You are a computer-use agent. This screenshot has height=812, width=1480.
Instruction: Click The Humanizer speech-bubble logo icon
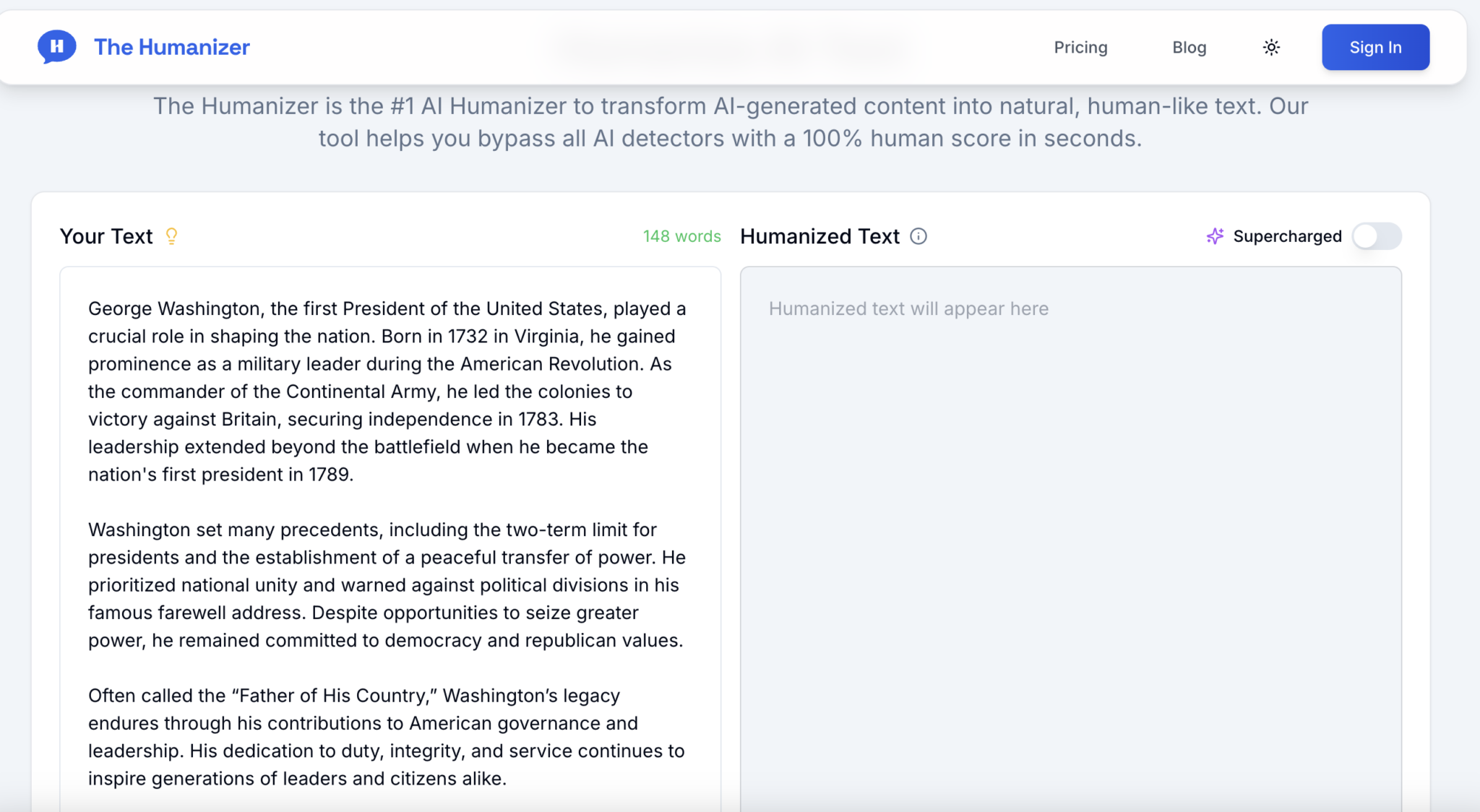pos(56,47)
